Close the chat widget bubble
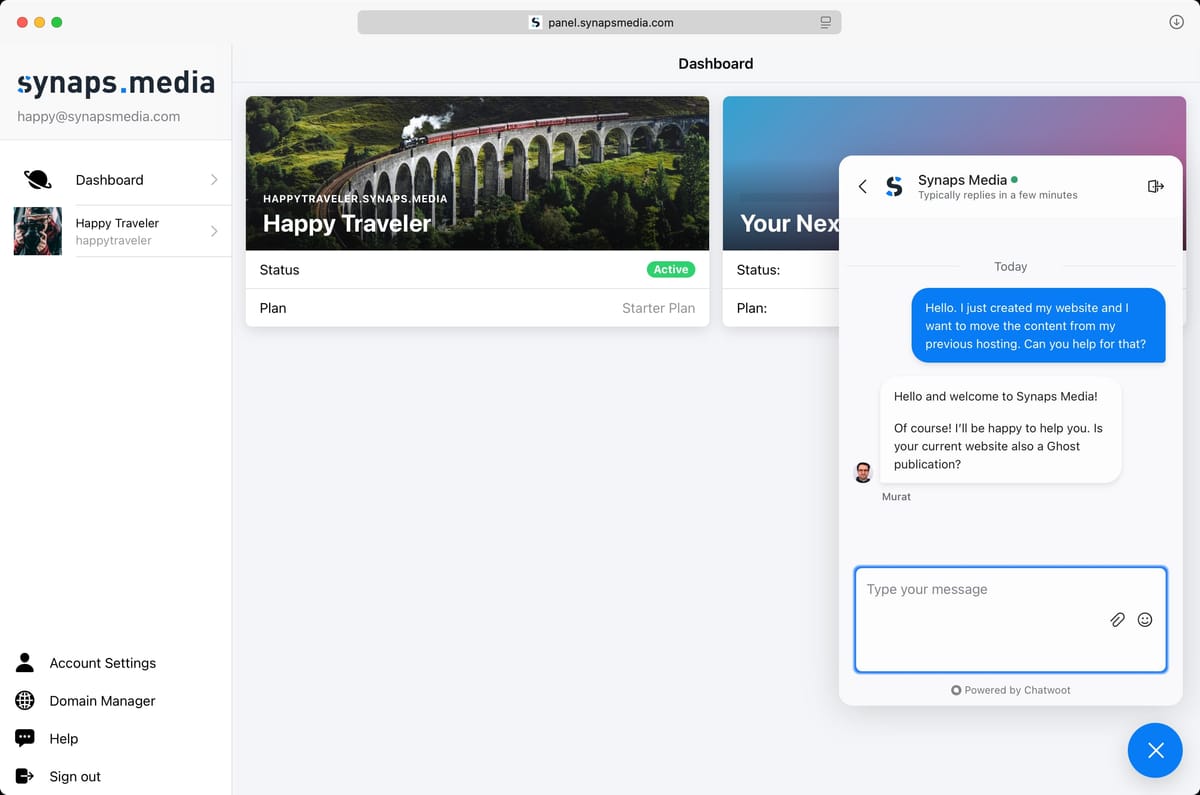The image size is (1200, 795). [x=1155, y=750]
